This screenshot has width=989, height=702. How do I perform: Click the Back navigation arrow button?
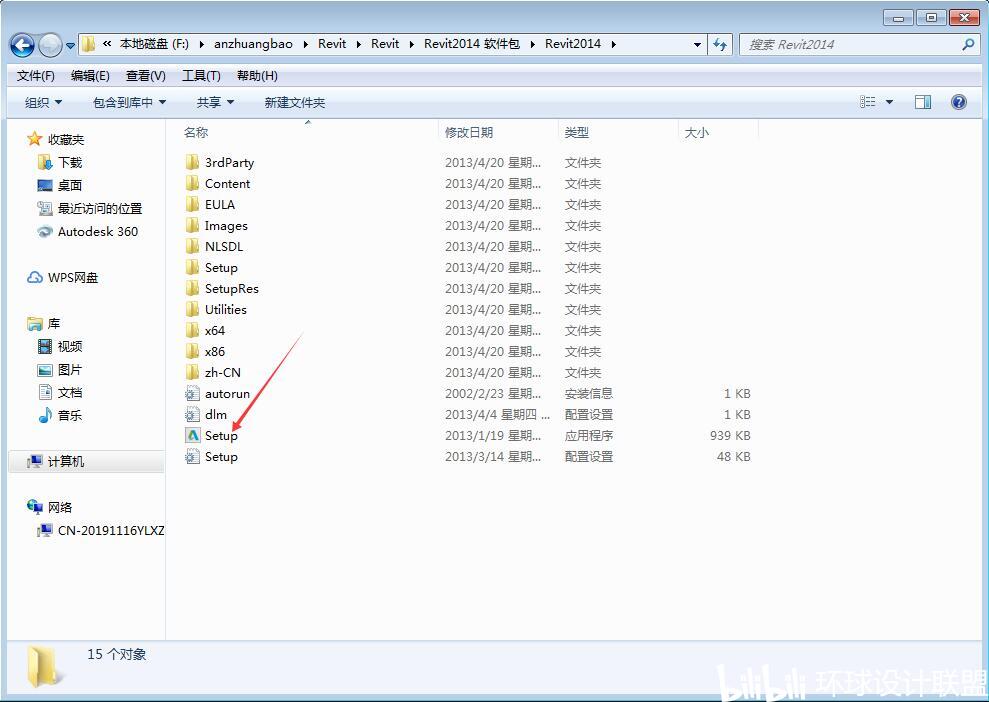tap(23, 45)
